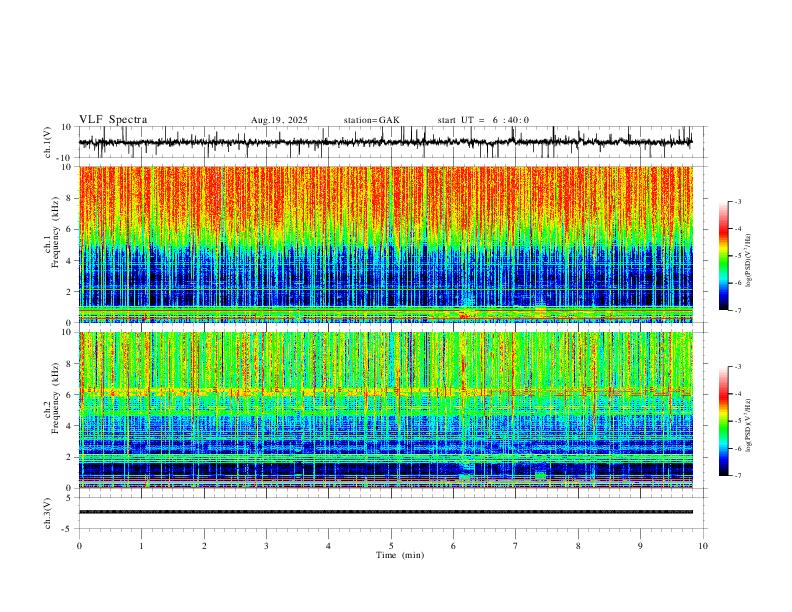Click the time axis tick label "7"
Image resolution: width=792 pixels, height=612 pixels.
click(516, 546)
